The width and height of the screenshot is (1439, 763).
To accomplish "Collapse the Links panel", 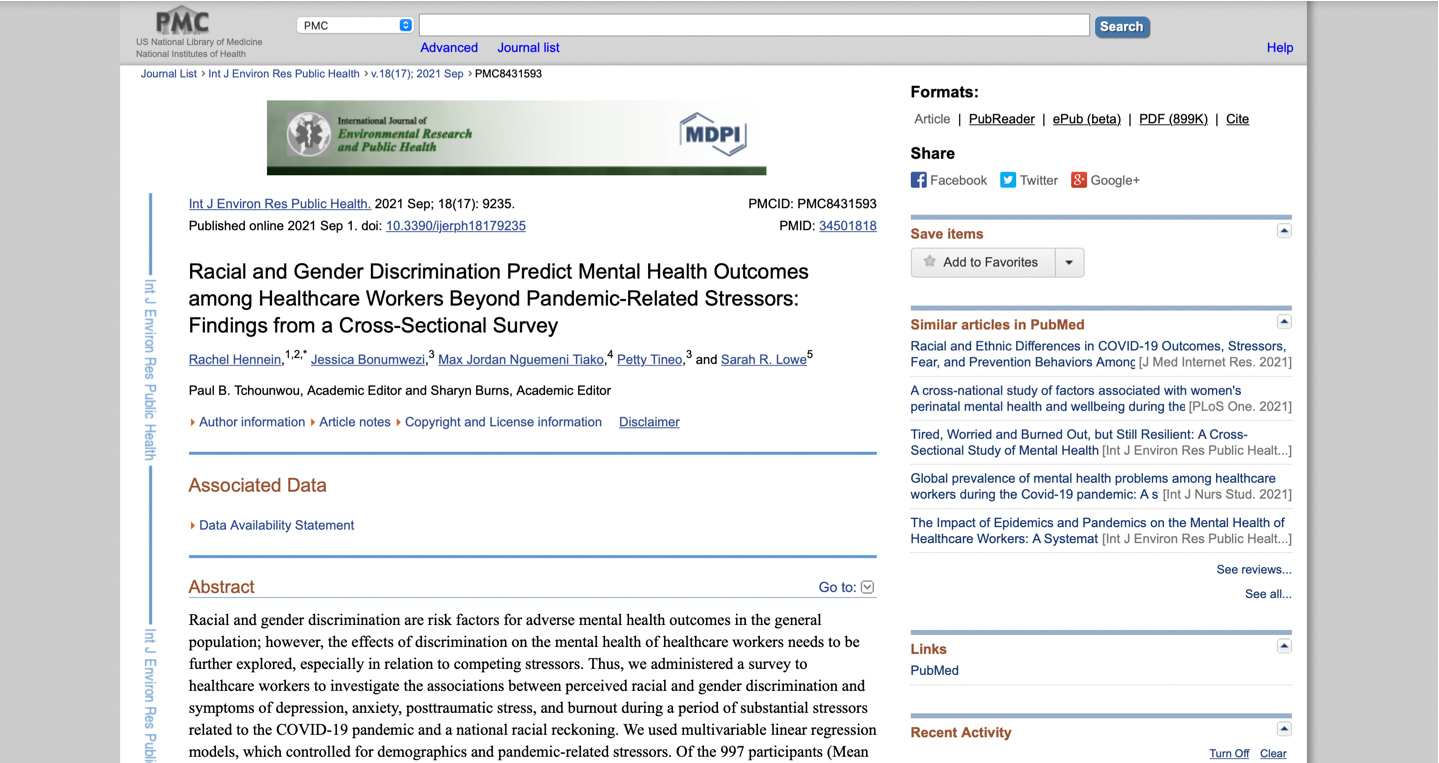I will (1284, 647).
